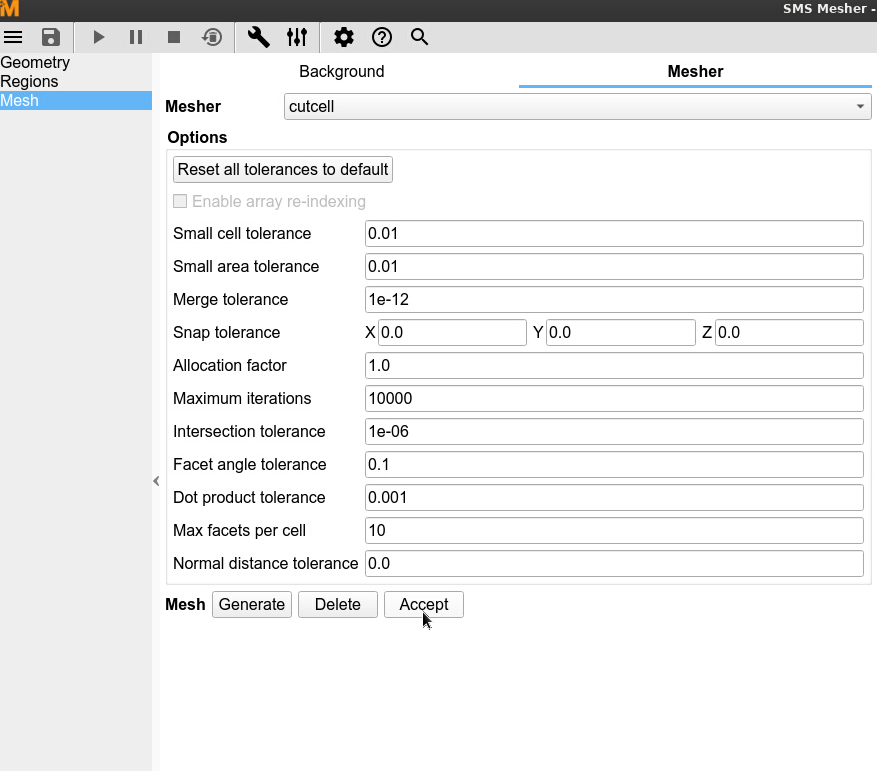This screenshot has height=771, width=877.
Task: Open the Mesher cutcell dropdown
Action: tap(577, 107)
